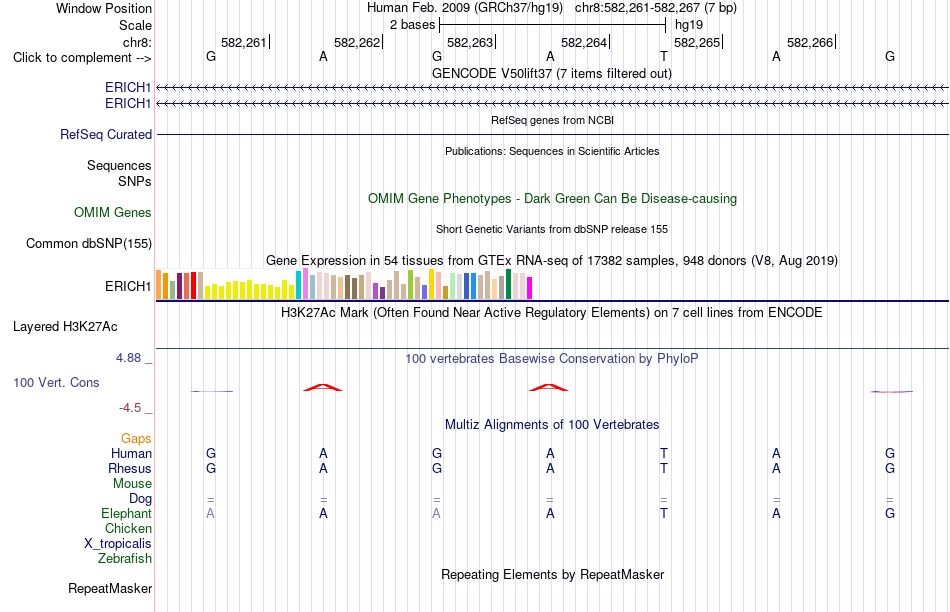Image resolution: width=950 pixels, height=612 pixels.
Task: Click the X_tropicalis species label
Action: [118, 544]
